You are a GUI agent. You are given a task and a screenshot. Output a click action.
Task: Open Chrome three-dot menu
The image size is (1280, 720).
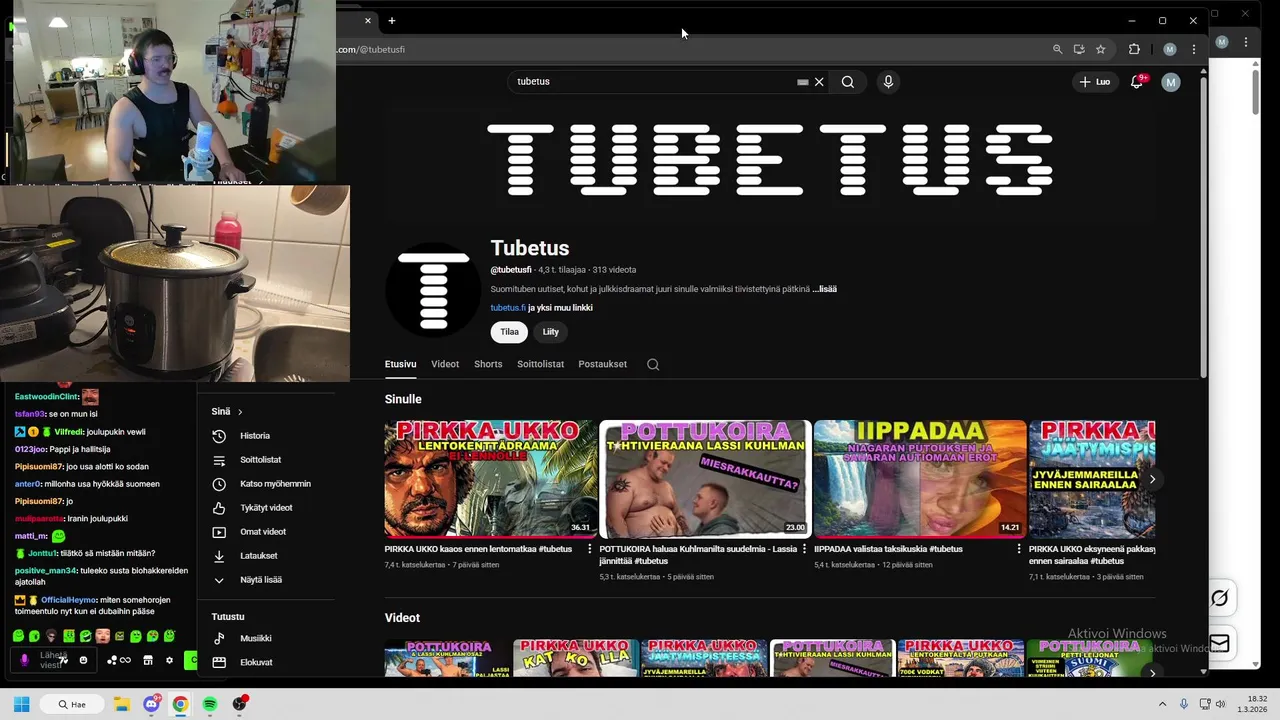click(1193, 49)
